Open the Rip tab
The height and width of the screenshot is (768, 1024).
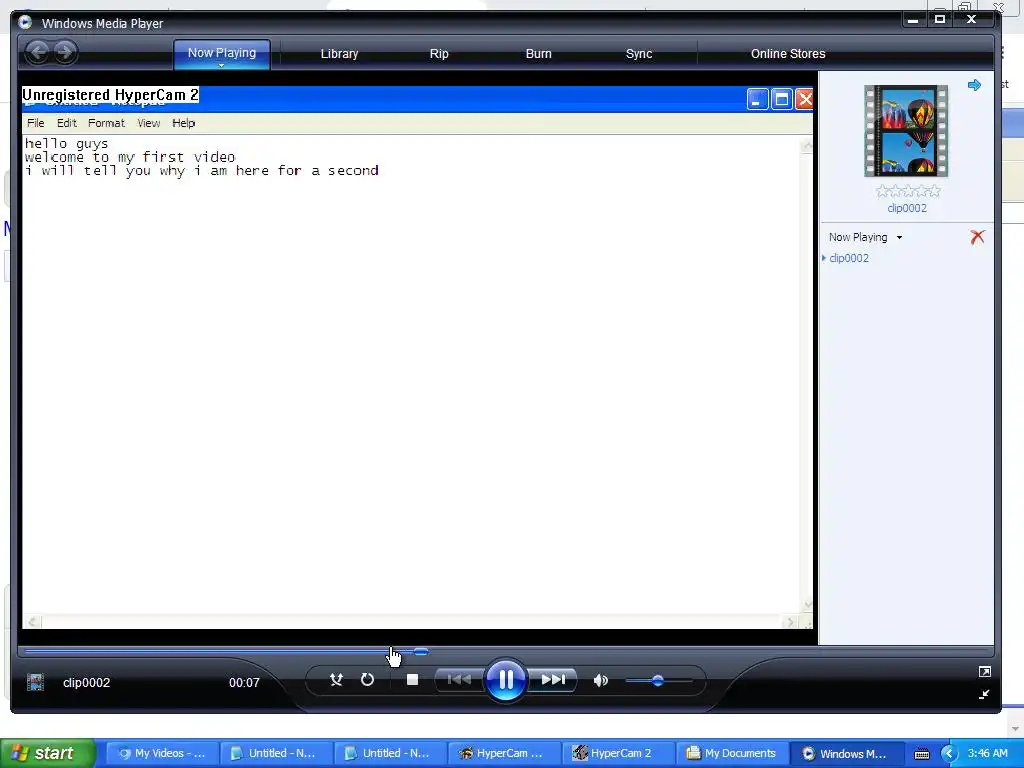[439, 54]
